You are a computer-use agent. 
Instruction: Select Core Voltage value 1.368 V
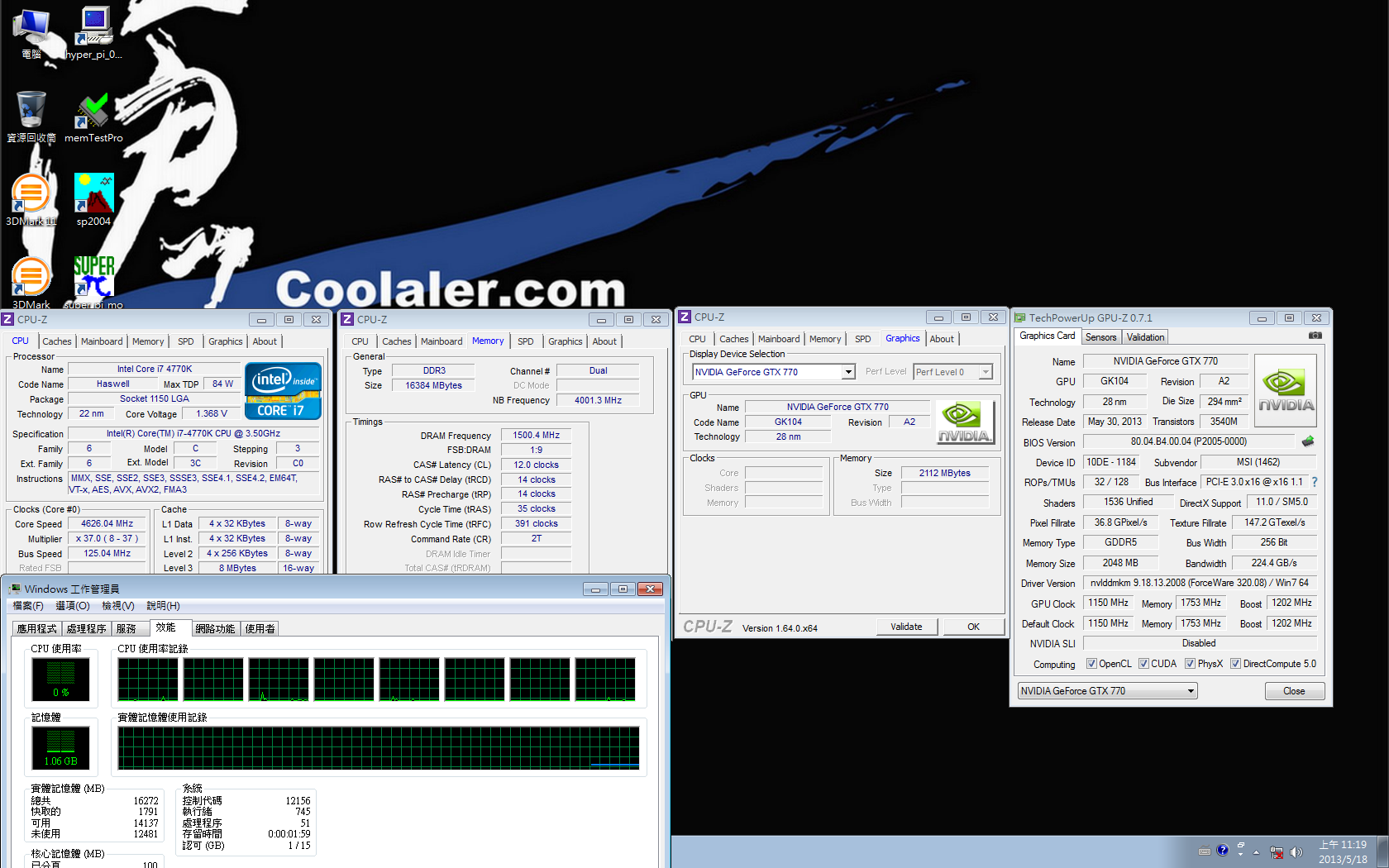point(212,413)
